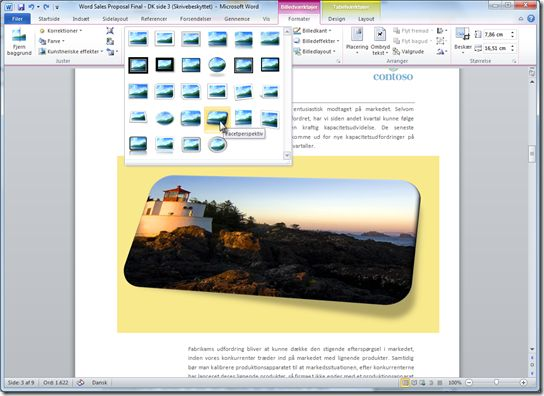
Task: Click the zoom in plus button
Action: pyautogui.click(x=523, y=382)
